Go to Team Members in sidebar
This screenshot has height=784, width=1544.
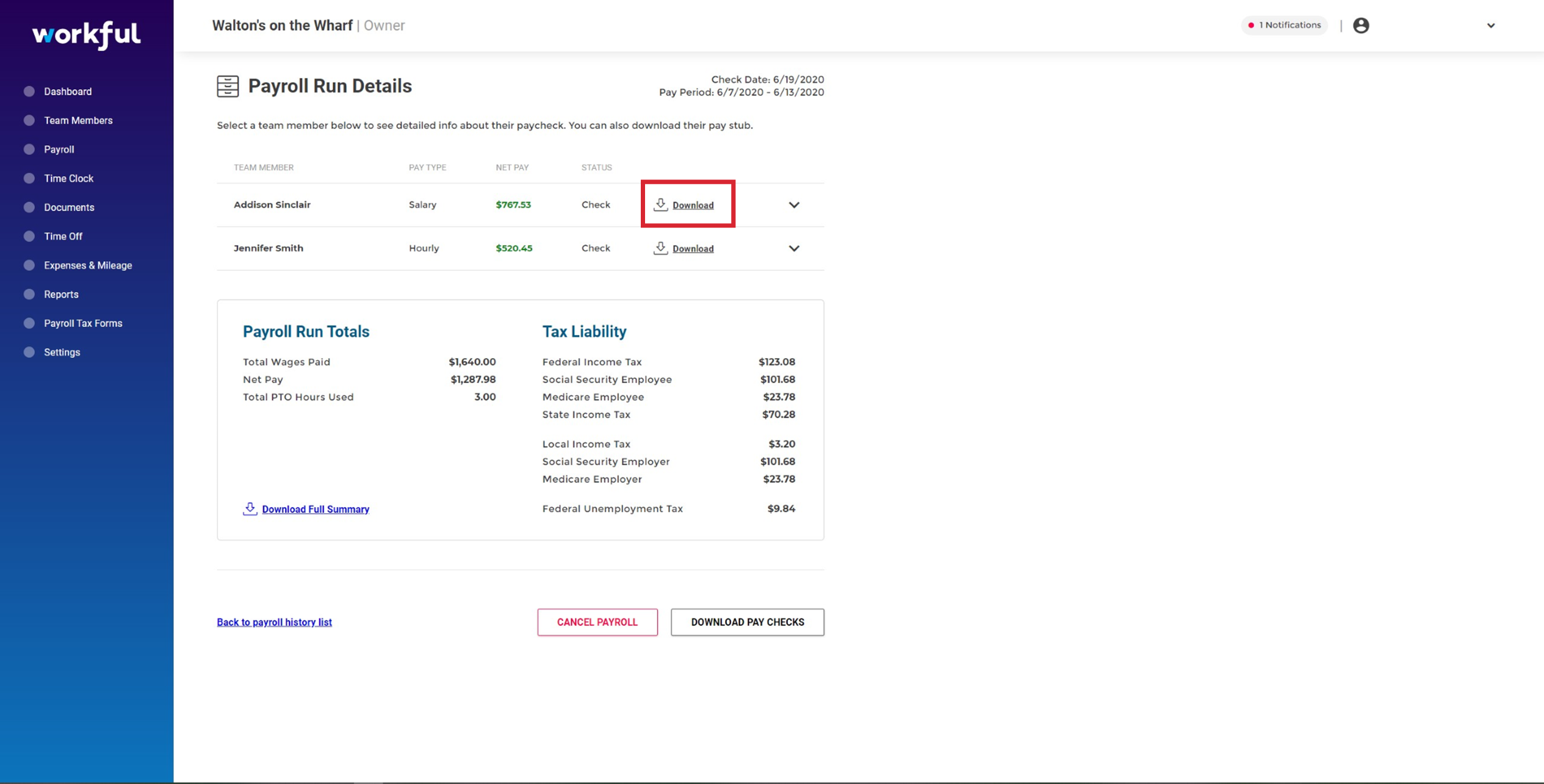click(x=78, y=120)
